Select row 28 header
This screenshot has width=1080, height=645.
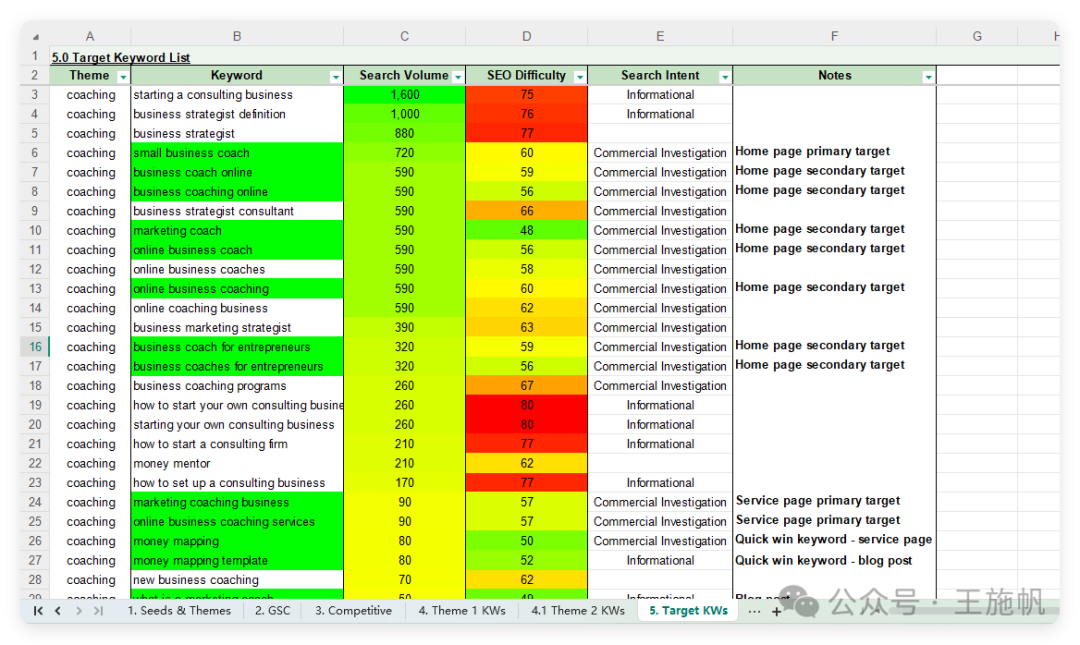[x=35, y=580]
